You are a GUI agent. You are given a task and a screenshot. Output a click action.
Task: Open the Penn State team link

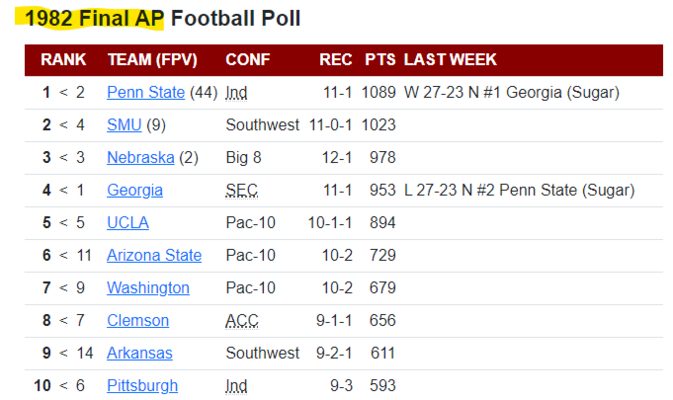click(146, 92)
